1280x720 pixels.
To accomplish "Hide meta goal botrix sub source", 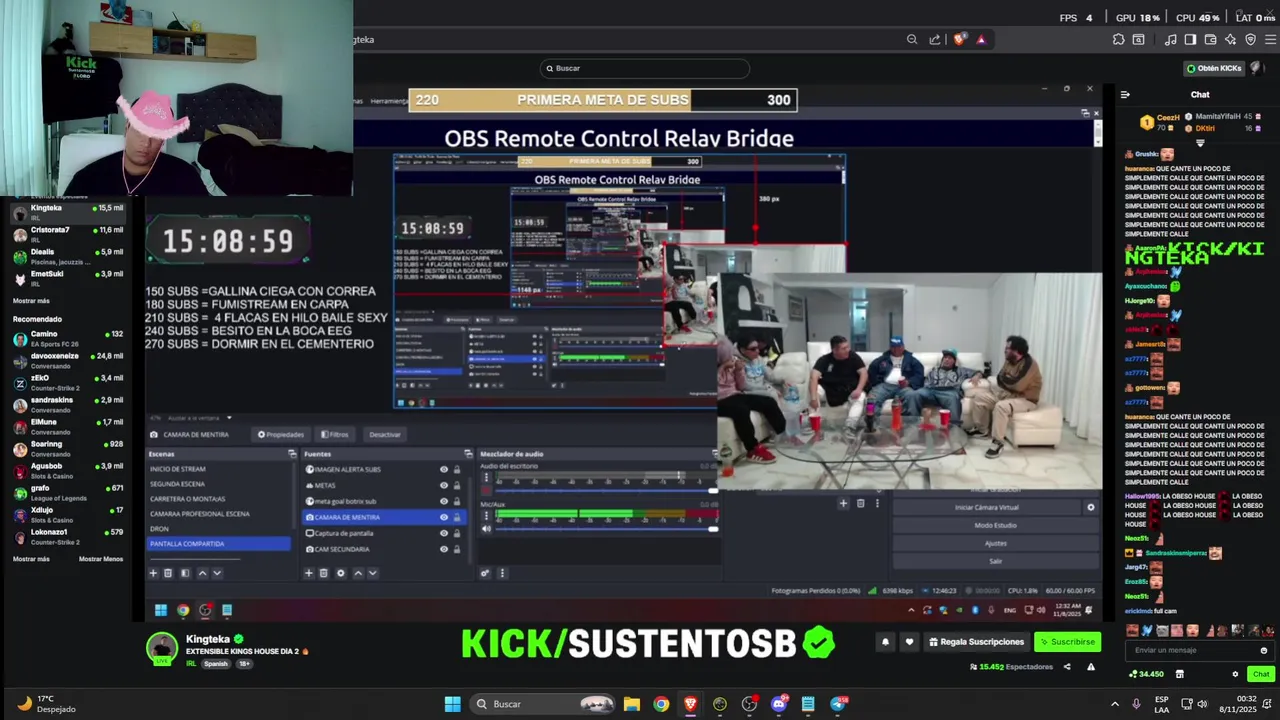I will pos(444,501).
